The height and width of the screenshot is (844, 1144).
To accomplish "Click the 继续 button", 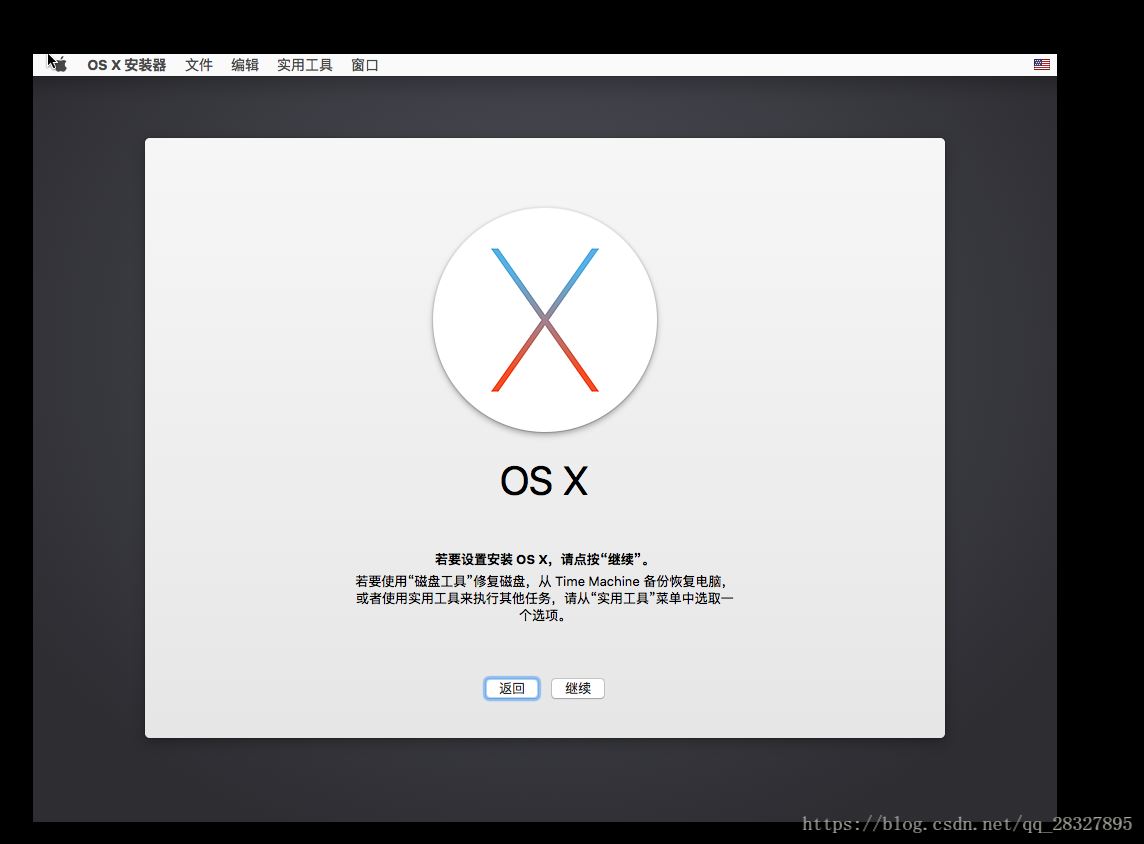I will pyautogui.click(x=578, y=688).
